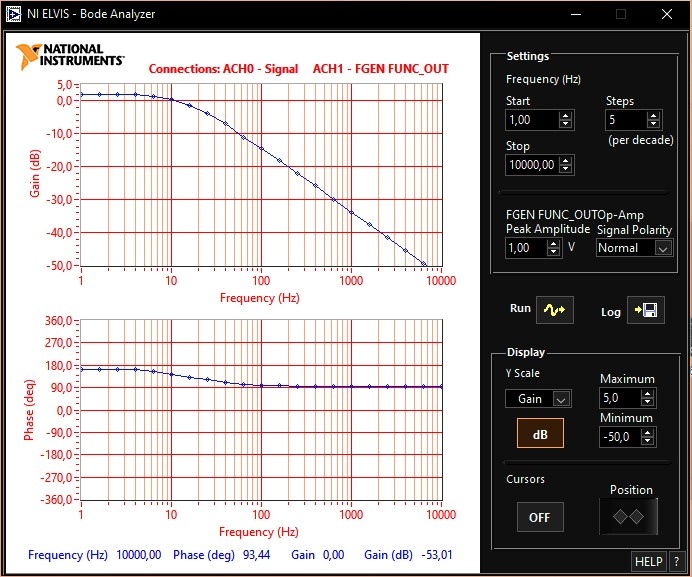Click the Gain (dB) readout -53,01

437,554
